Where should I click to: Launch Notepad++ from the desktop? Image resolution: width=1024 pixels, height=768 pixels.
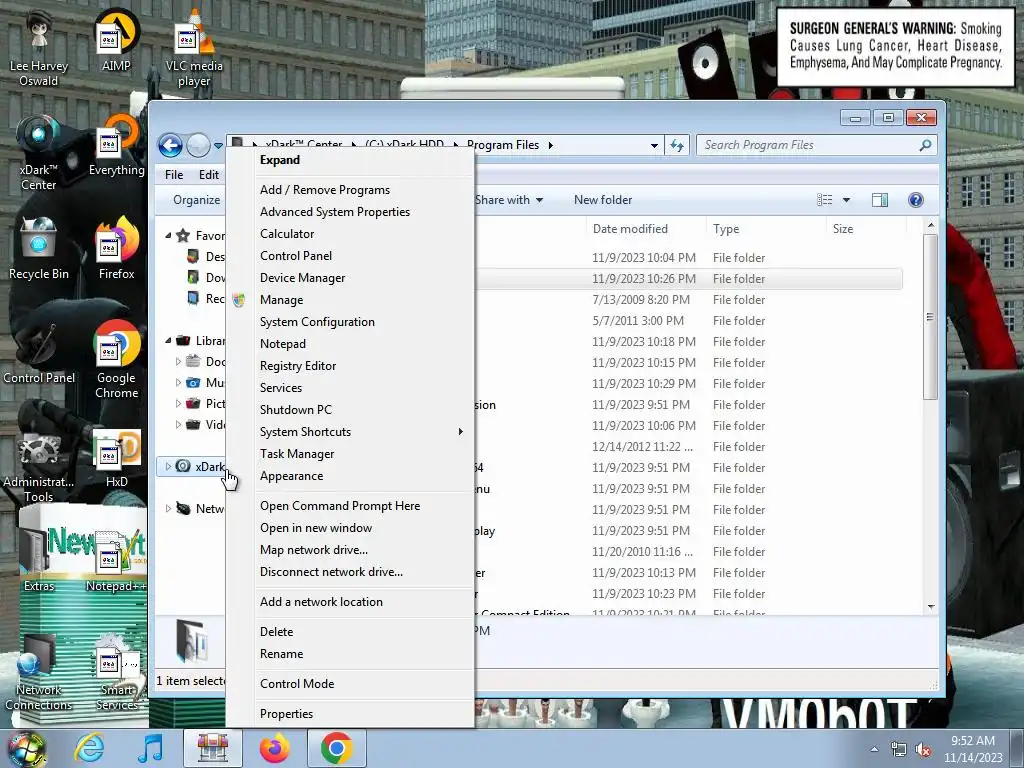coord(116,560)
